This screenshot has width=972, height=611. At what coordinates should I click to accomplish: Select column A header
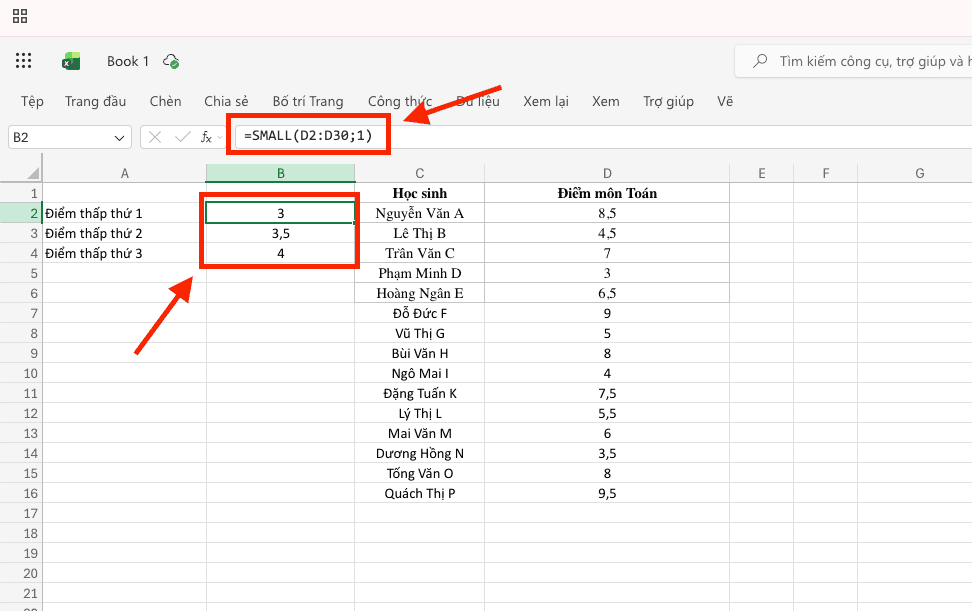tap(125, 174)
